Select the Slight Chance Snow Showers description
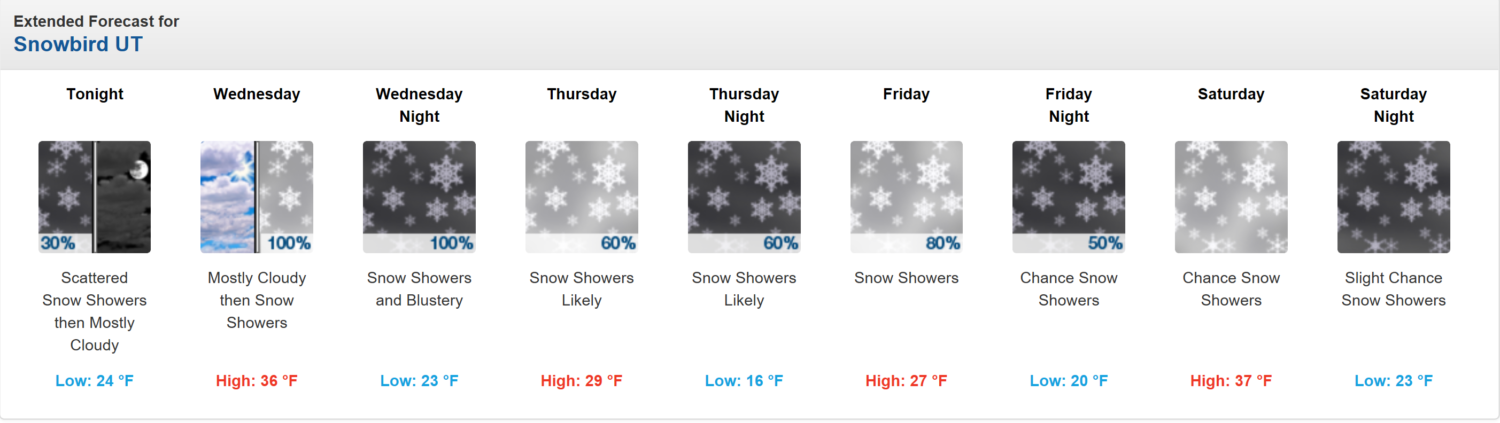 pyautogui.click(x=1394, y=289)
